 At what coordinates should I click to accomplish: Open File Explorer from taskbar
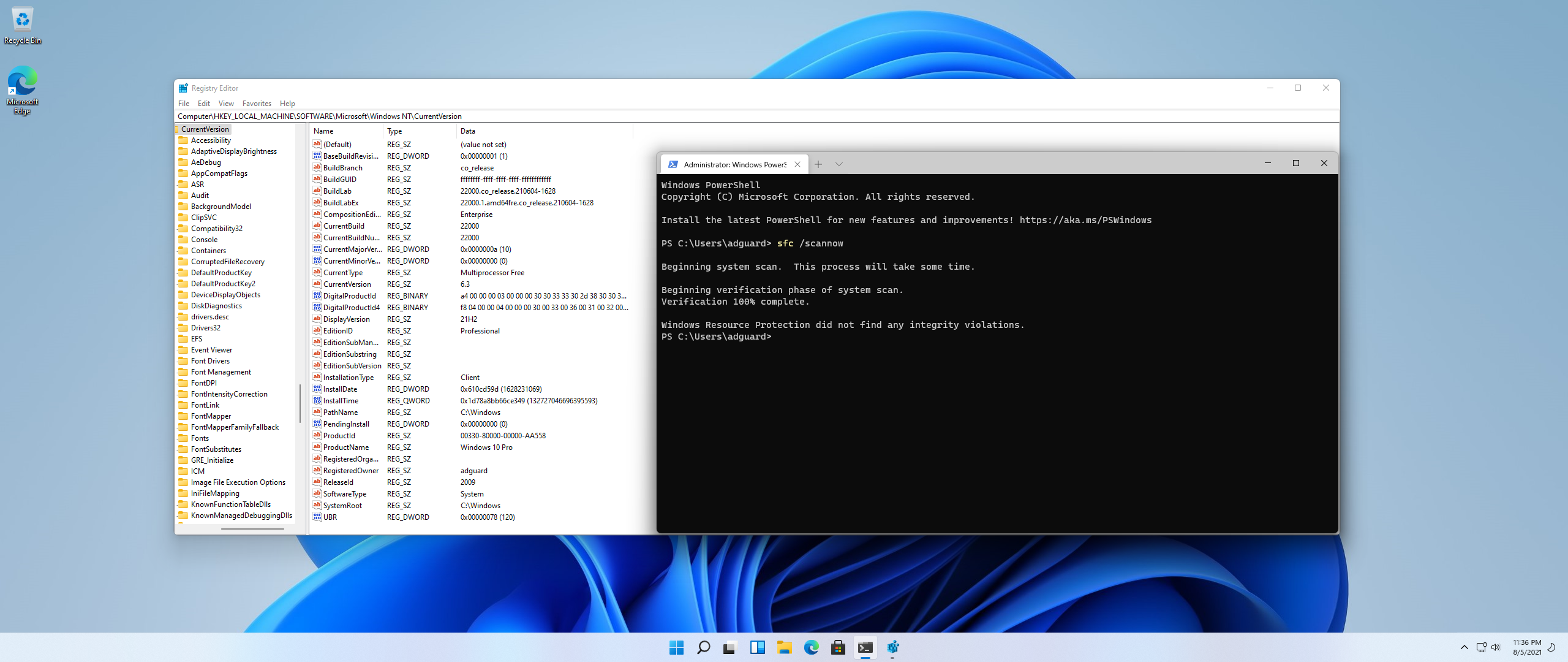point(784,647)
